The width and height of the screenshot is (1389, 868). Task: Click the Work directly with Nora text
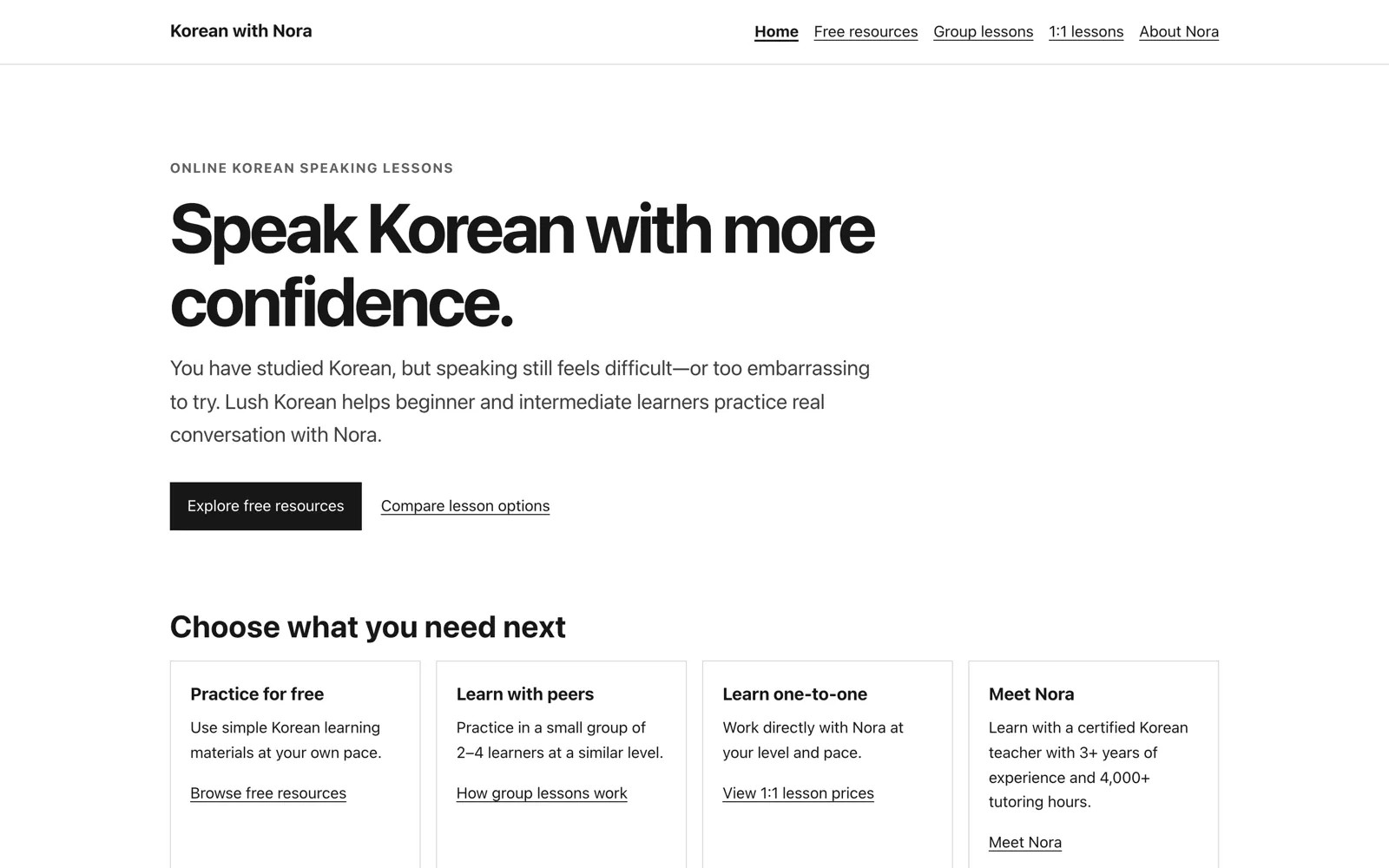coord(813,740)
